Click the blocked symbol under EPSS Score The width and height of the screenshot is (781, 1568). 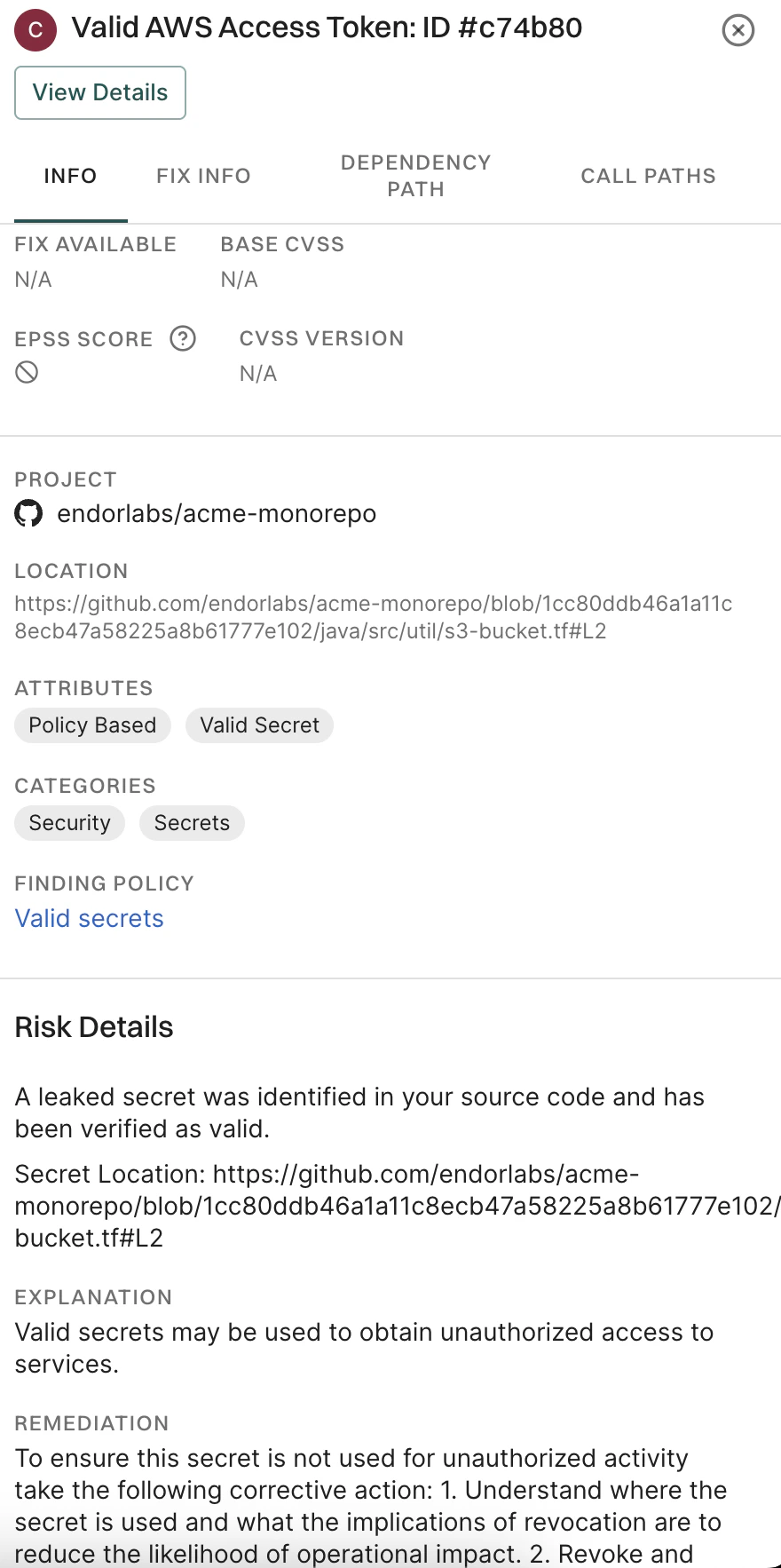pyautogui.click(x=26, y=372)
